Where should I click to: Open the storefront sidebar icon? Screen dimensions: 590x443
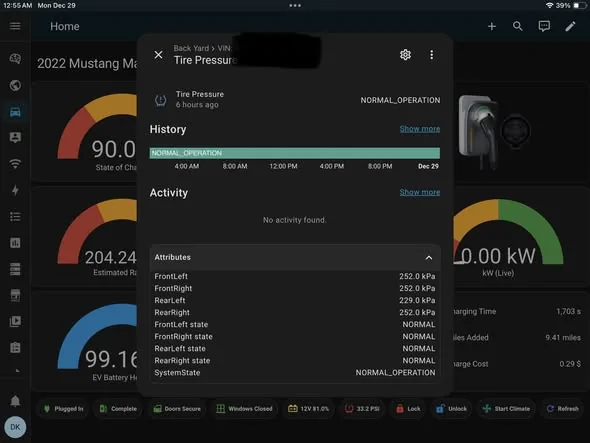(15, 295)
